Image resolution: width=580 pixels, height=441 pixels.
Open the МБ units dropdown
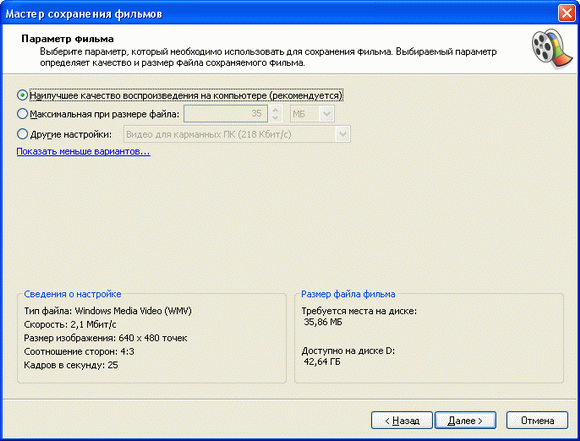pyautogui.click(x=312, y=114)
